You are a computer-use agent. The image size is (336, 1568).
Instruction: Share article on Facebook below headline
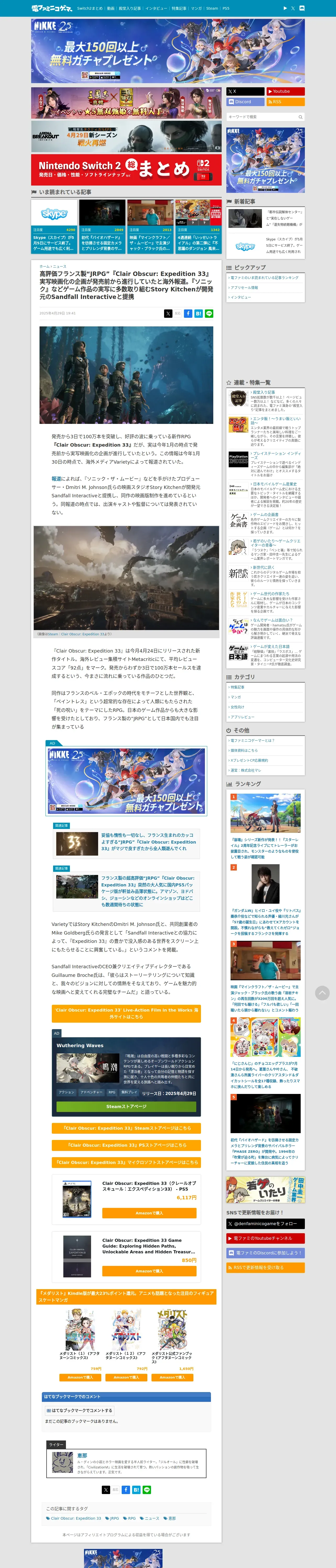pyautogui.click(x=188, y=314)
